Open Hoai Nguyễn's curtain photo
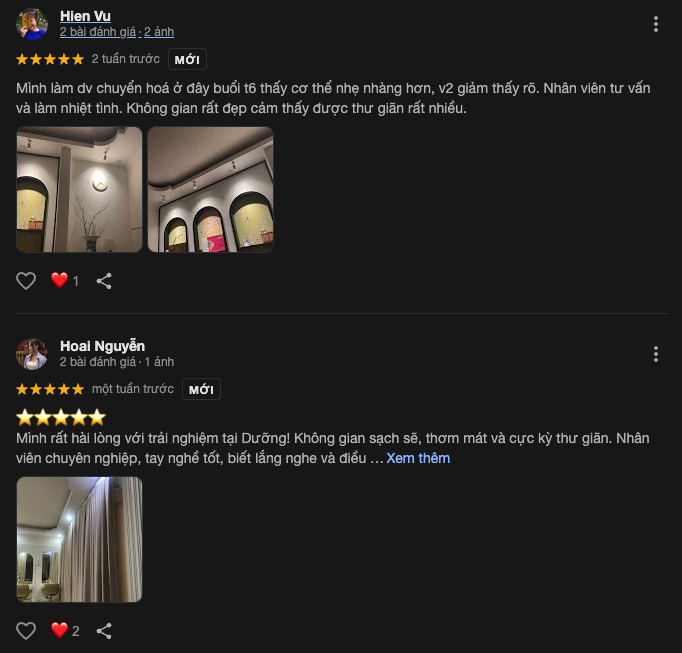The image size is (682, 653). click(x=79, y=539)
